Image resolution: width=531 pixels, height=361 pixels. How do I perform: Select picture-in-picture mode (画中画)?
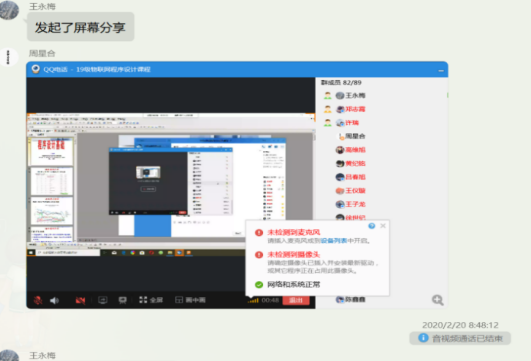(x=190, y=300)
